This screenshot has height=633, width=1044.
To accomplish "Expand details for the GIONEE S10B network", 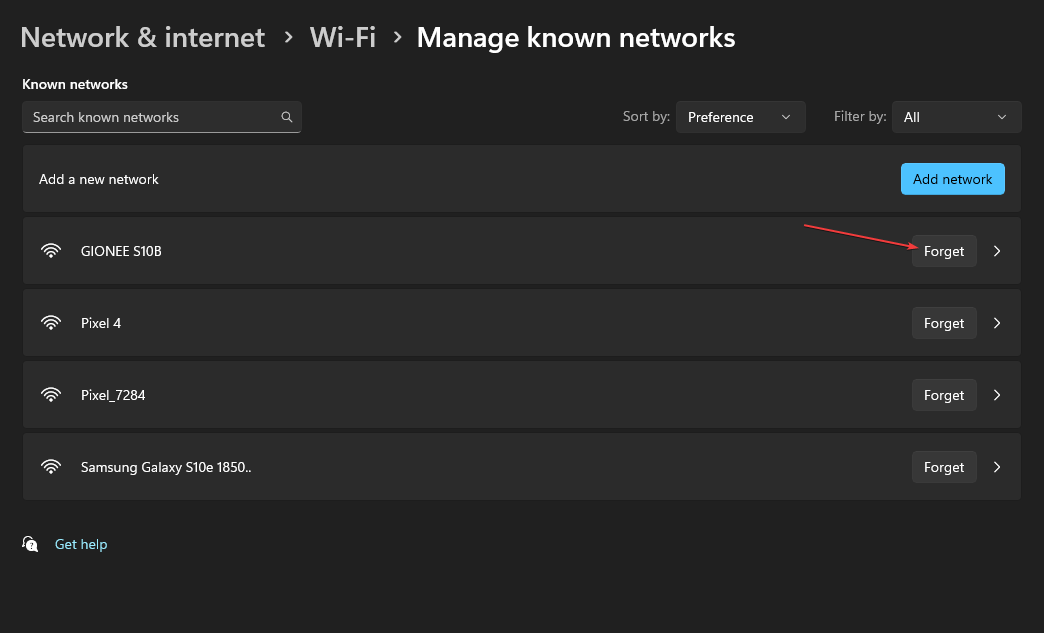I will click(x=996, y=251).
